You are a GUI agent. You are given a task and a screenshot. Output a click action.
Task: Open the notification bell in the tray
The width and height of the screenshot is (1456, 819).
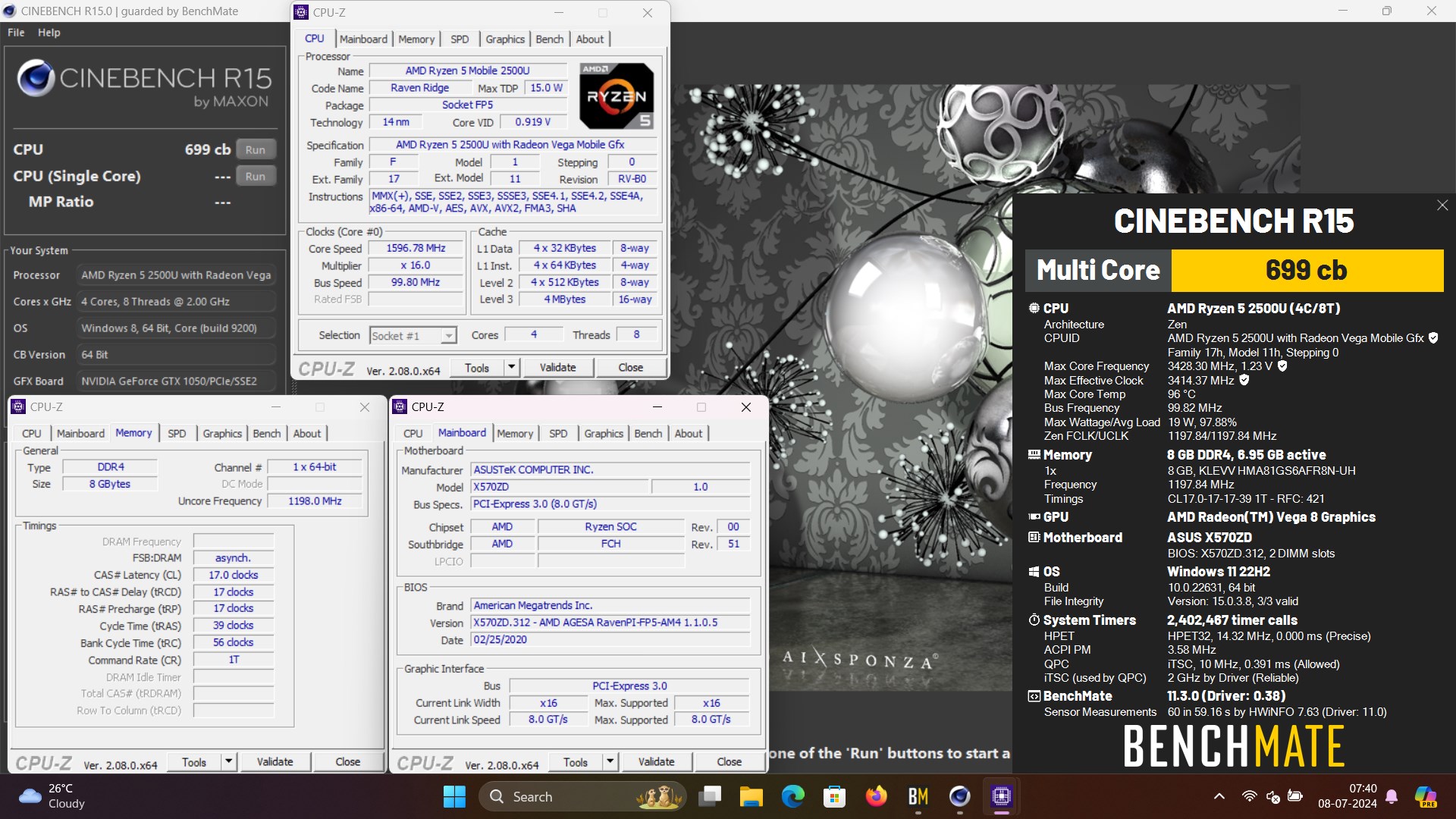[x=1392, y=796]
